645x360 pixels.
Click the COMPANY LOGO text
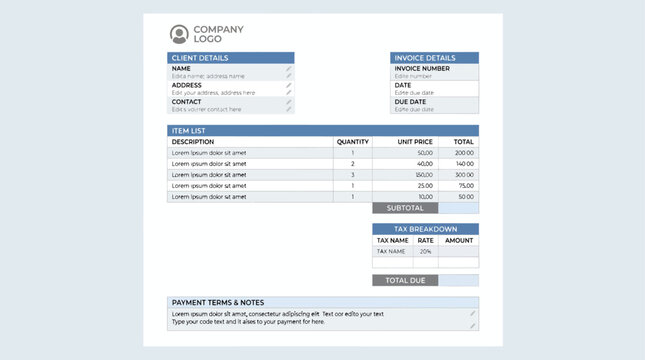point(218,34)
